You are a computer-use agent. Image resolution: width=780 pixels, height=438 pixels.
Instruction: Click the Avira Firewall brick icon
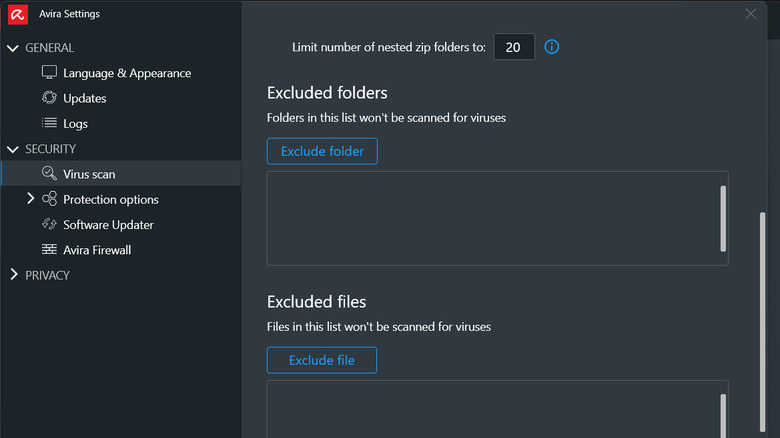(x=49, y=250)
